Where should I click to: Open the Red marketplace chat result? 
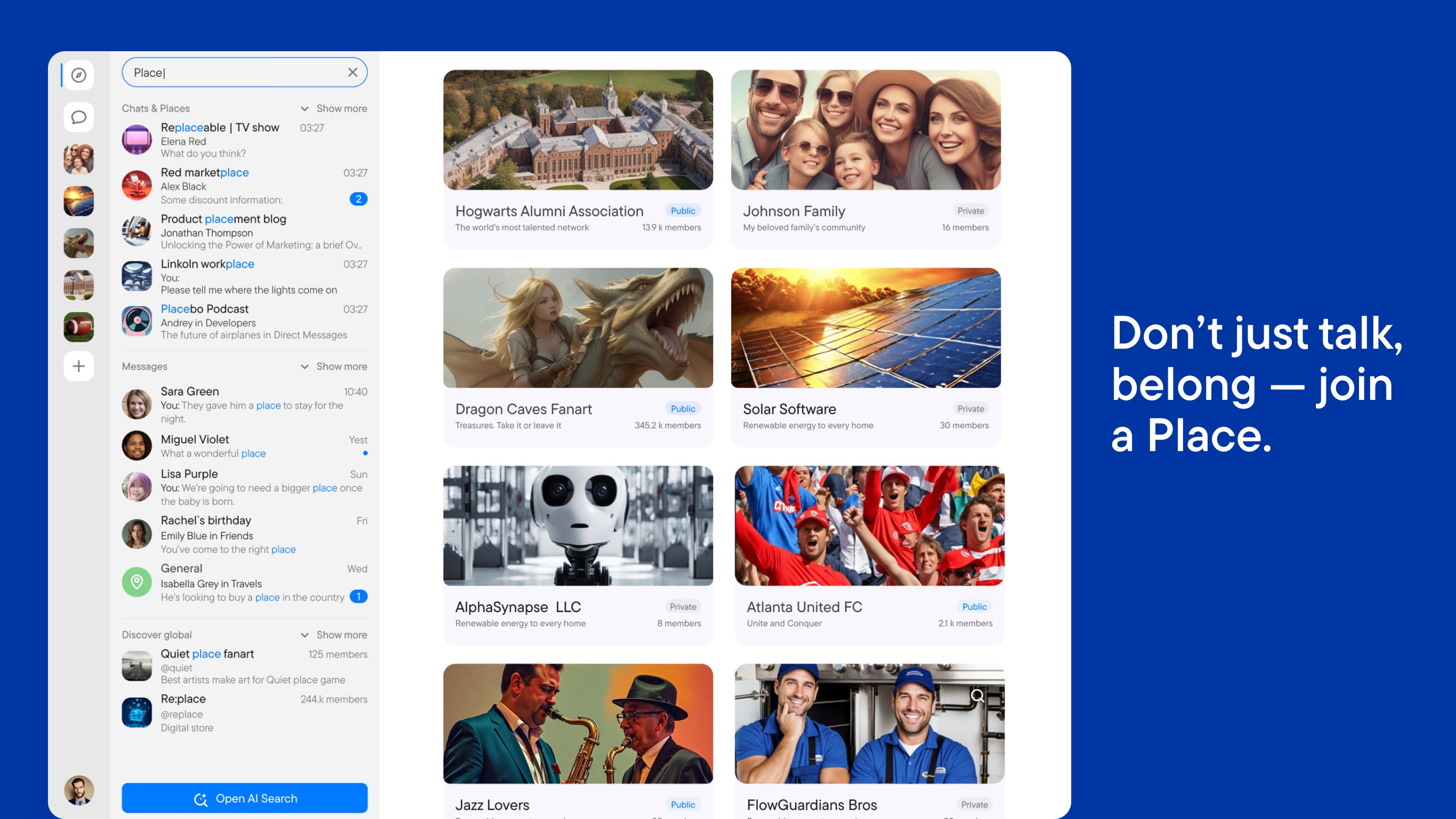(x=244, y=186)
